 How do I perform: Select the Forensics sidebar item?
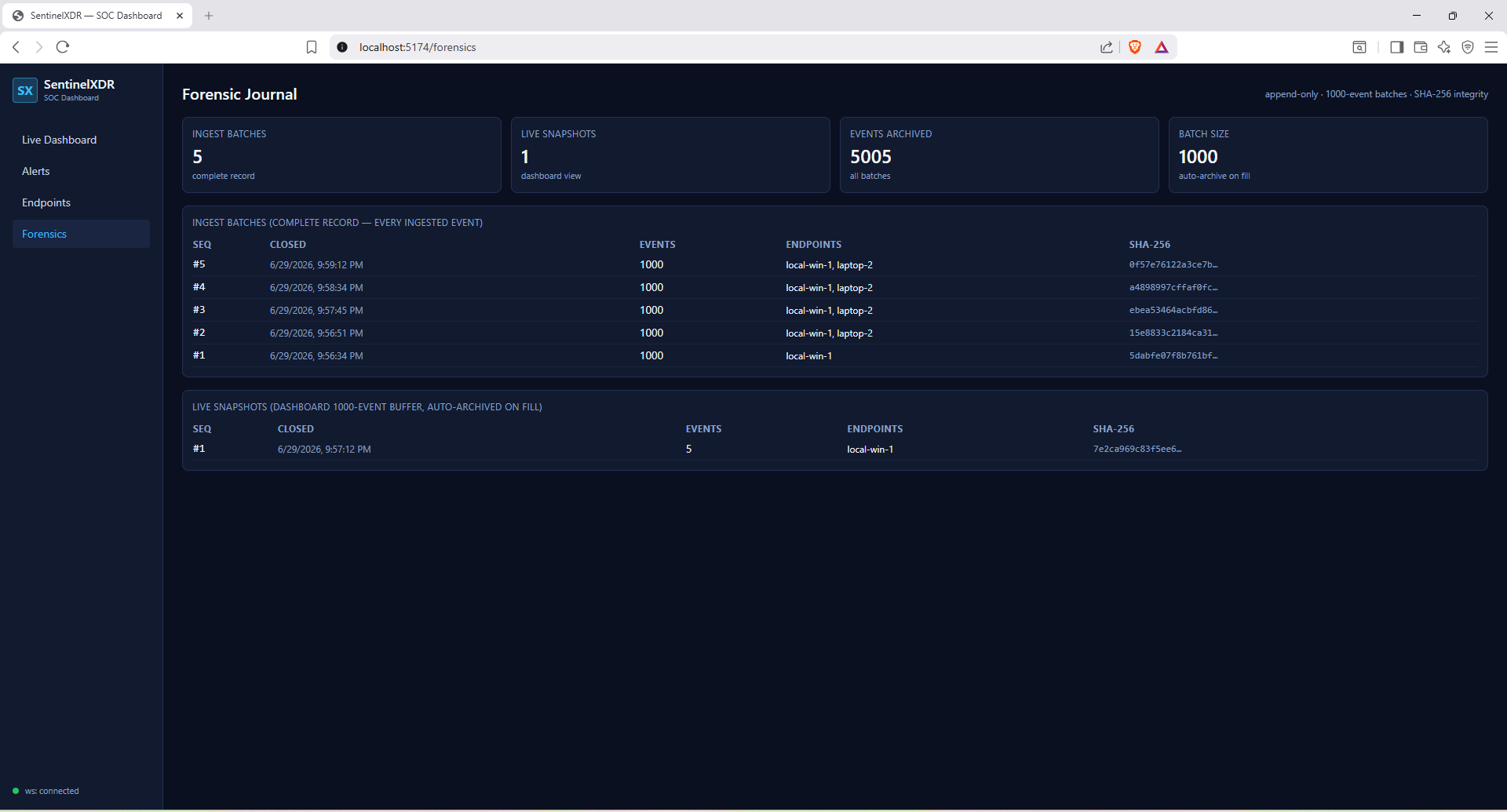(x=81, y=234)
